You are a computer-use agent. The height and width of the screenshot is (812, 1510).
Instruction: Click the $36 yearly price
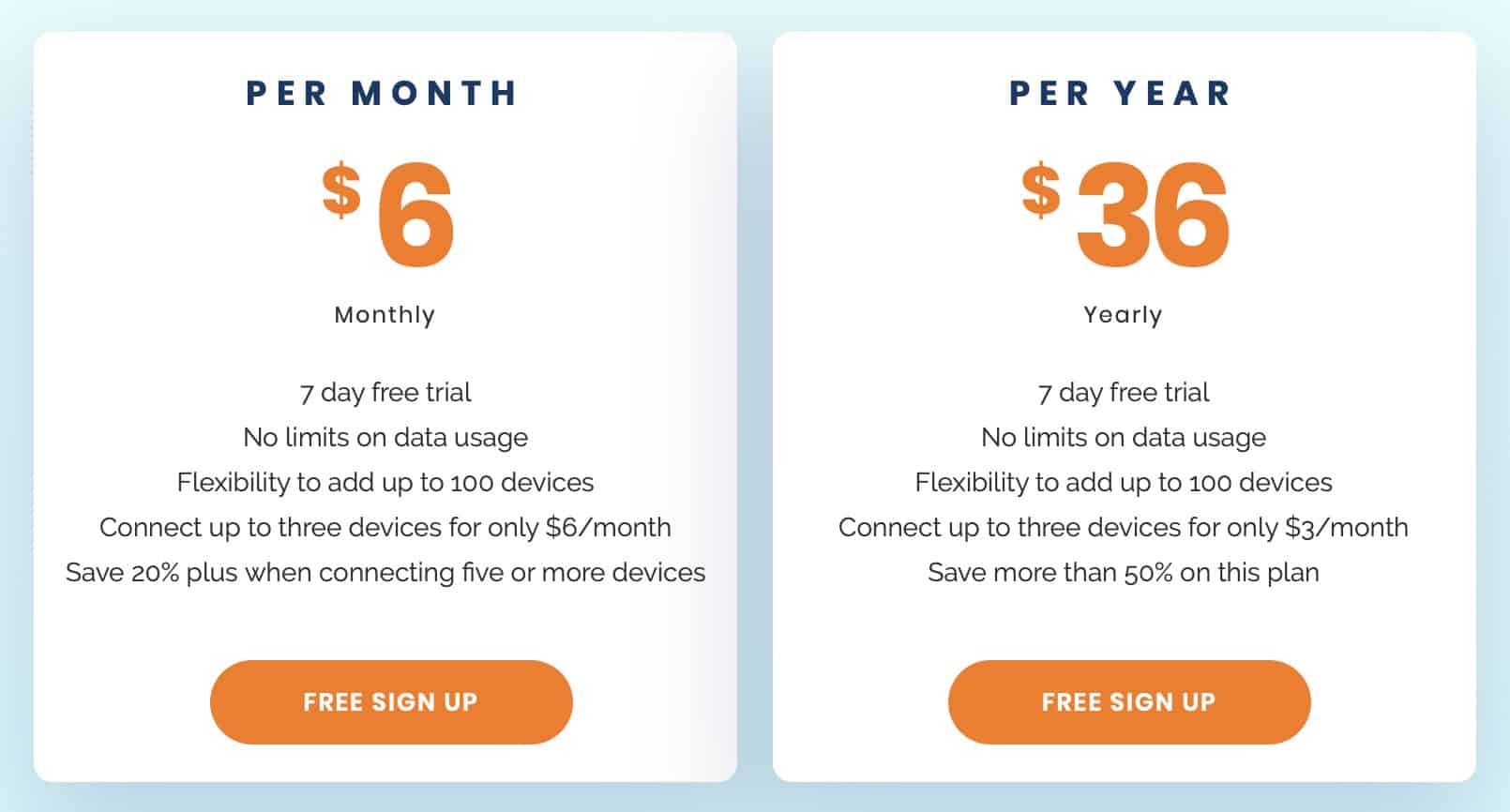(x=1125, y=215)
